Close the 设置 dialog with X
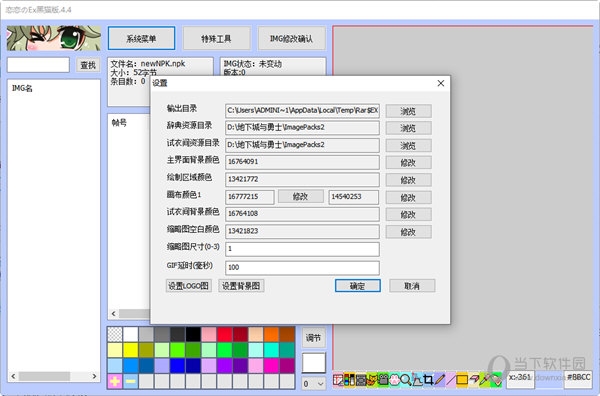Viewport: 600px width, 396px height. [441, 83]
